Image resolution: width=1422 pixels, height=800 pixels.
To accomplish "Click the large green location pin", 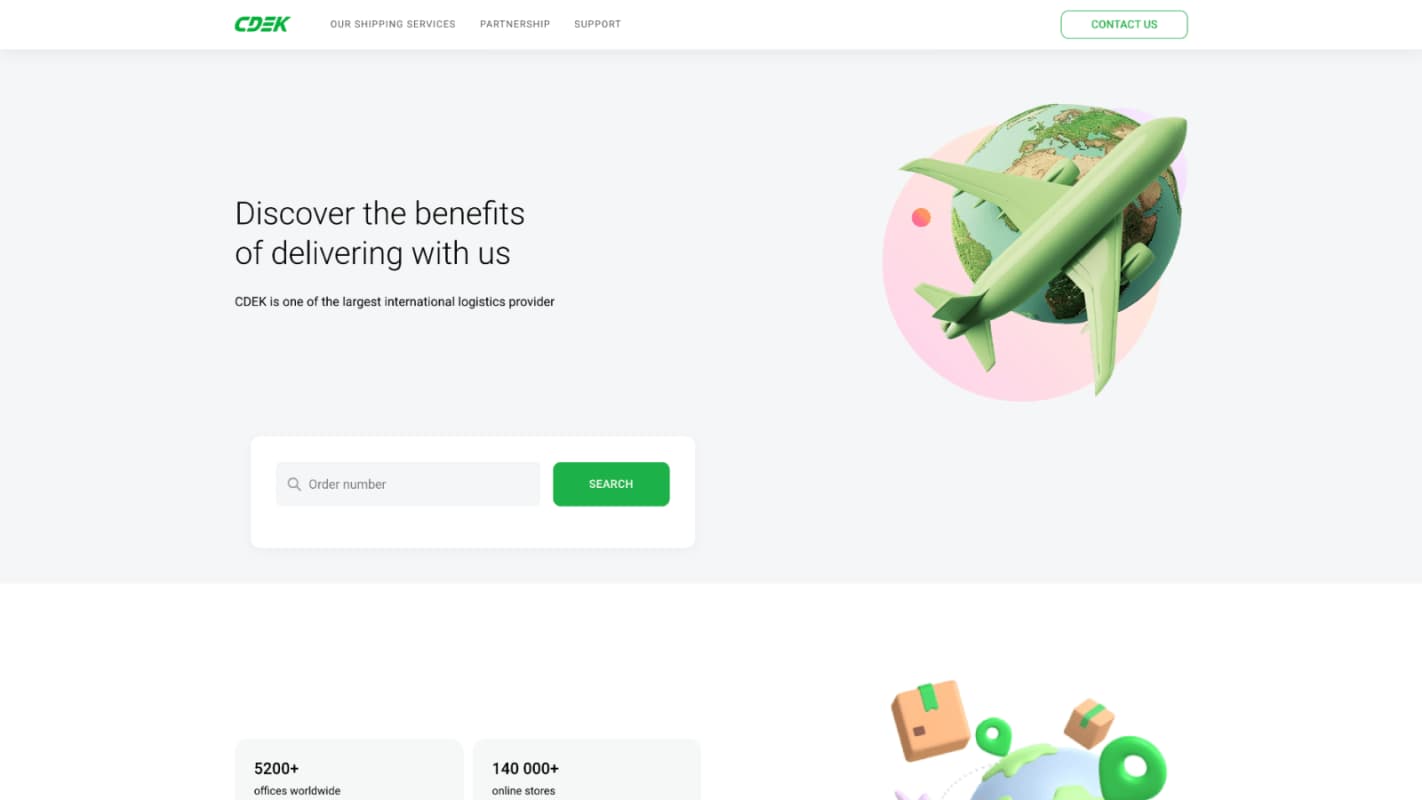I will pyautogui.click(x=1133, y=768).
